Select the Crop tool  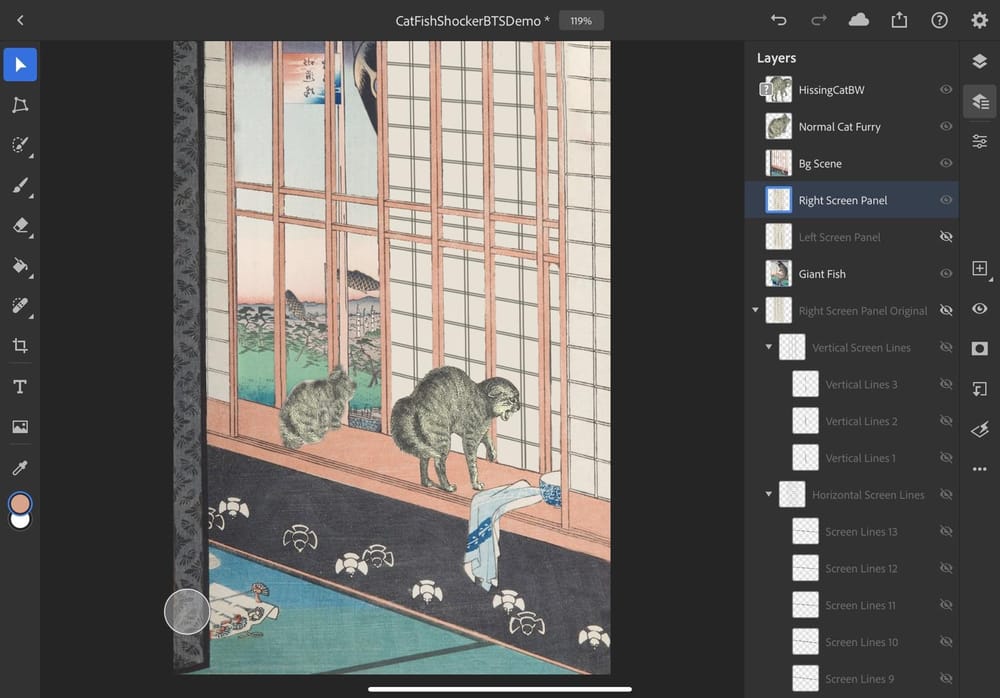point(20,346)
